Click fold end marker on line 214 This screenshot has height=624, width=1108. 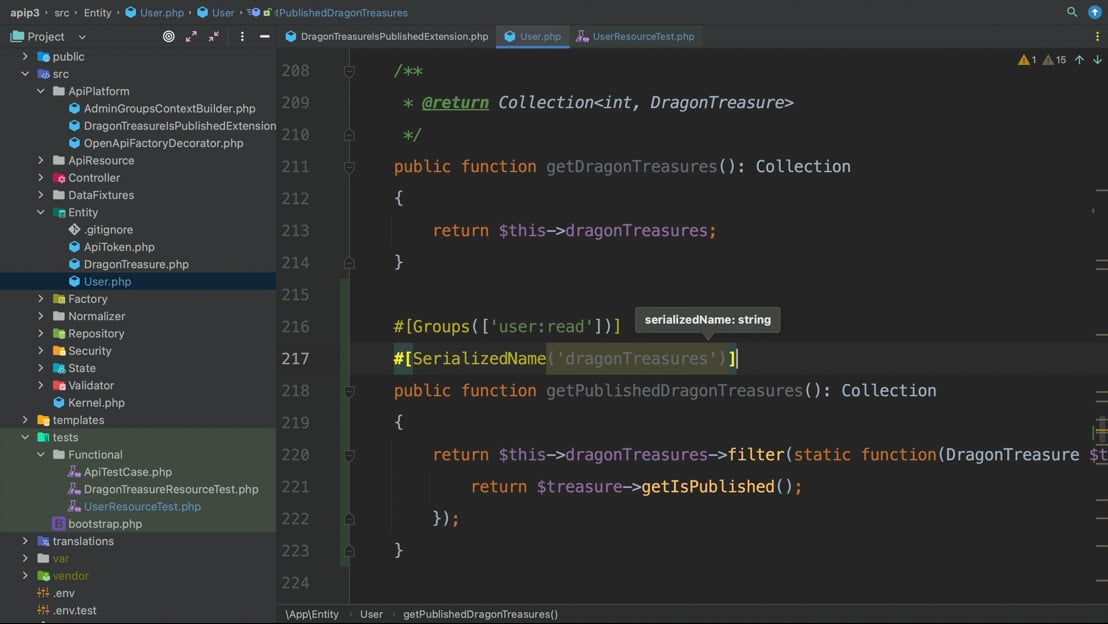[x=349, y=263]
